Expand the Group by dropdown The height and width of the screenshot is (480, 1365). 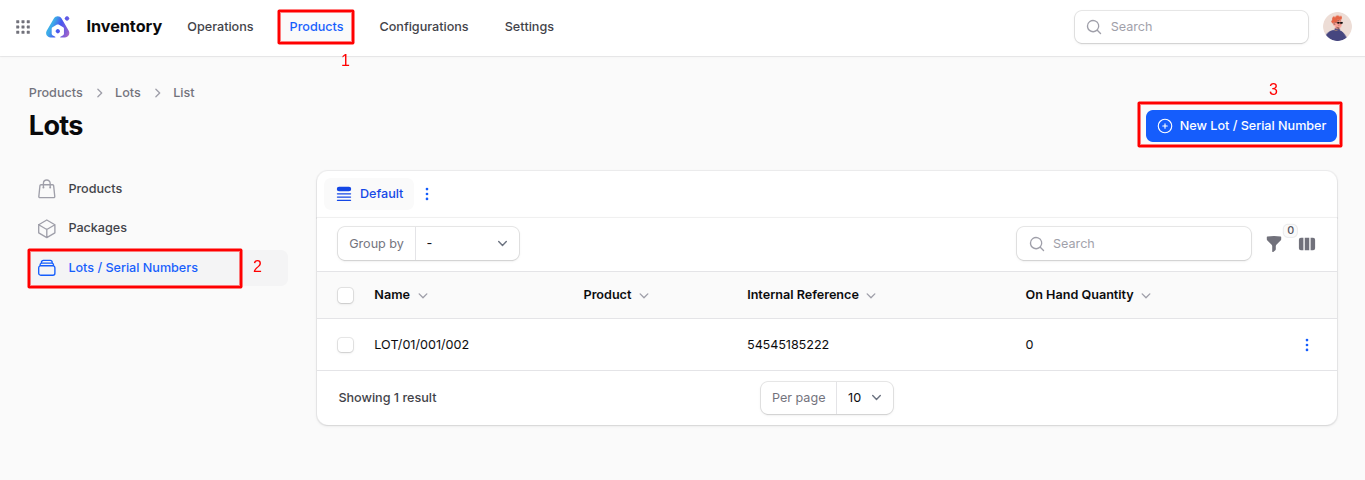(467, 244)
